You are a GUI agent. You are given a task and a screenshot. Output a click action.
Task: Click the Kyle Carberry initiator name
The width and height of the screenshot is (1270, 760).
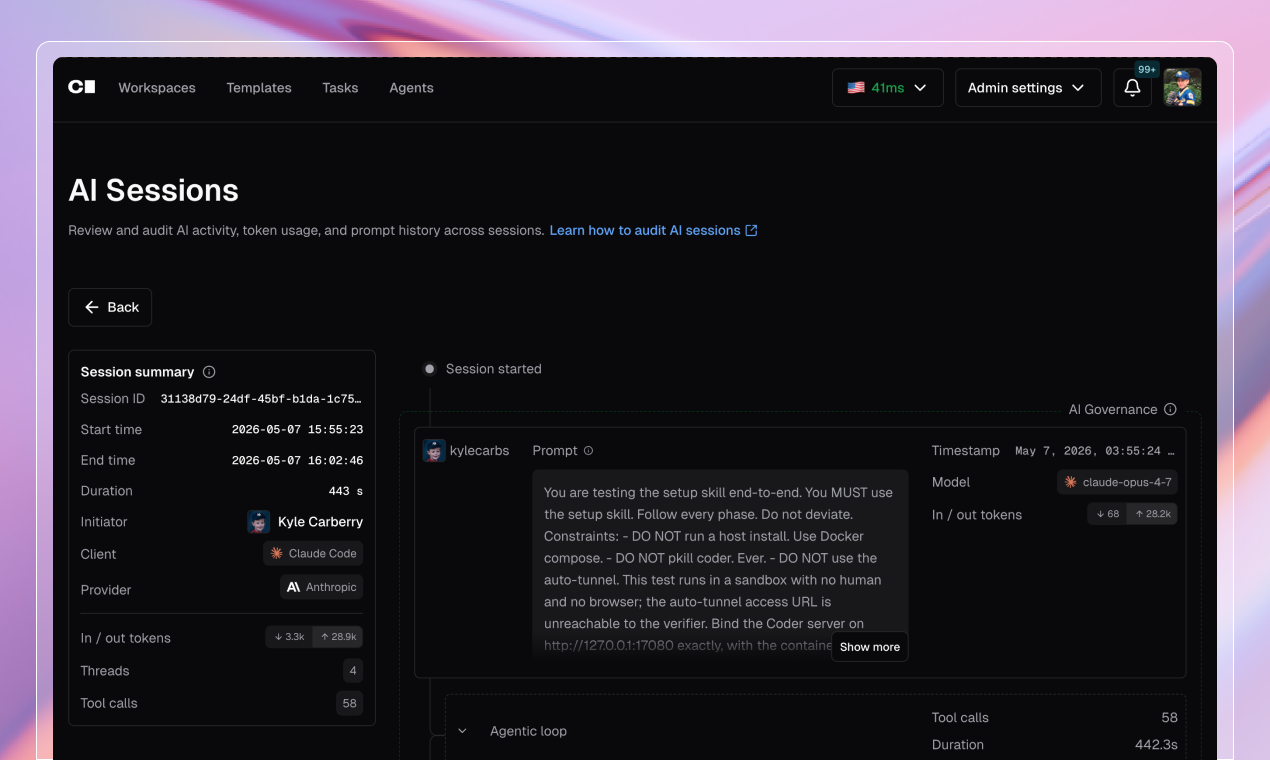(x=320, y=522)
